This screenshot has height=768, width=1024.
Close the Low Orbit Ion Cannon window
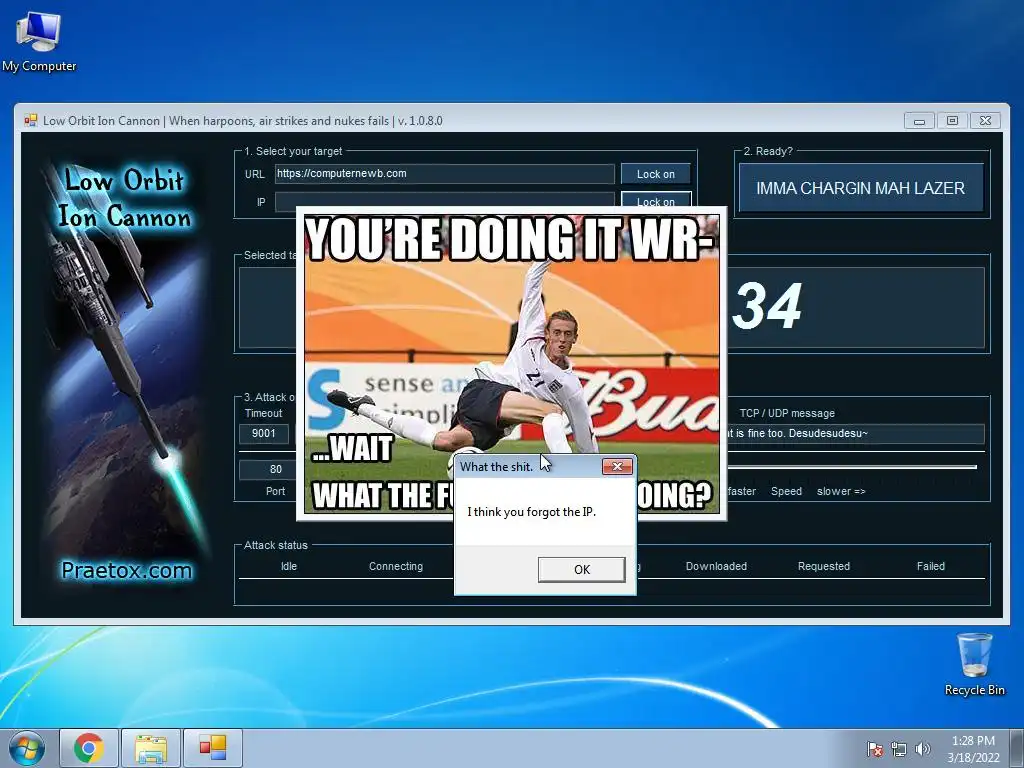pos(985,121)
